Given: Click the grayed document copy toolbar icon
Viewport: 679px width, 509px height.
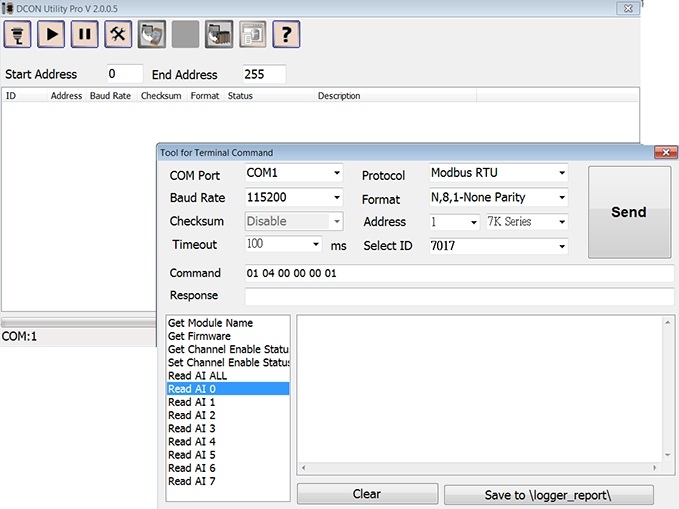Looking at the screenshot, I should [x=252, y=34].
